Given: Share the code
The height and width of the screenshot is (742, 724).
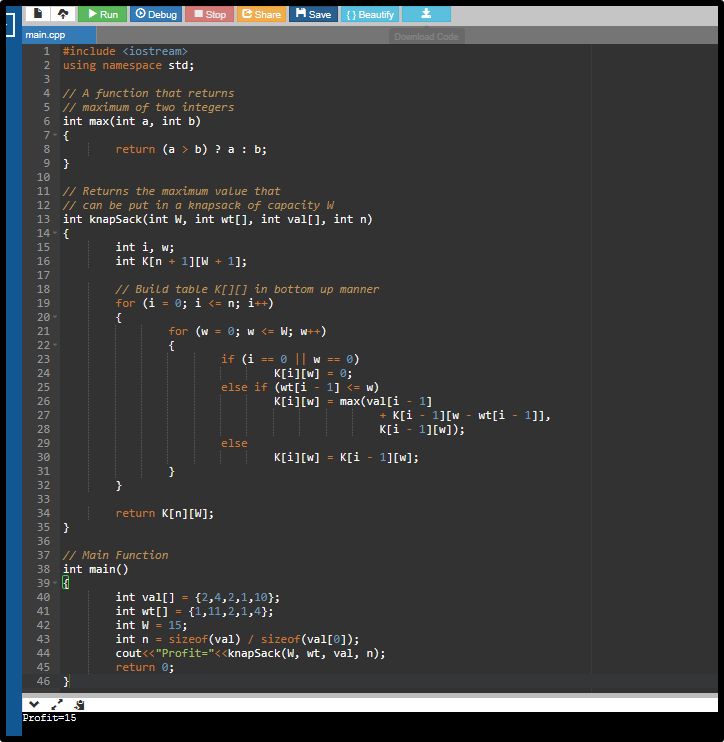Looking at the screenshot, I should [x=261, y=14].
